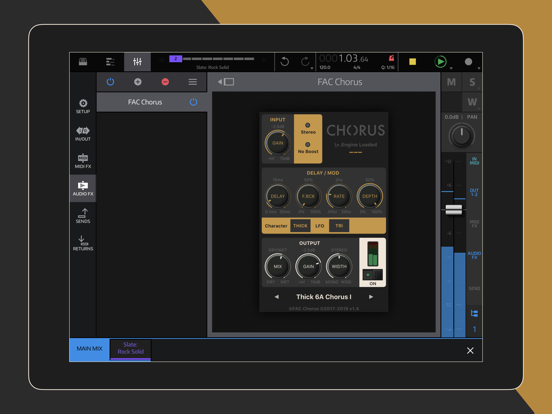Viewport: 552px width, 414px height.
Task: Click the purple marker 2 in overview bar
Action: pyautogui.click(x=175, y=59)
